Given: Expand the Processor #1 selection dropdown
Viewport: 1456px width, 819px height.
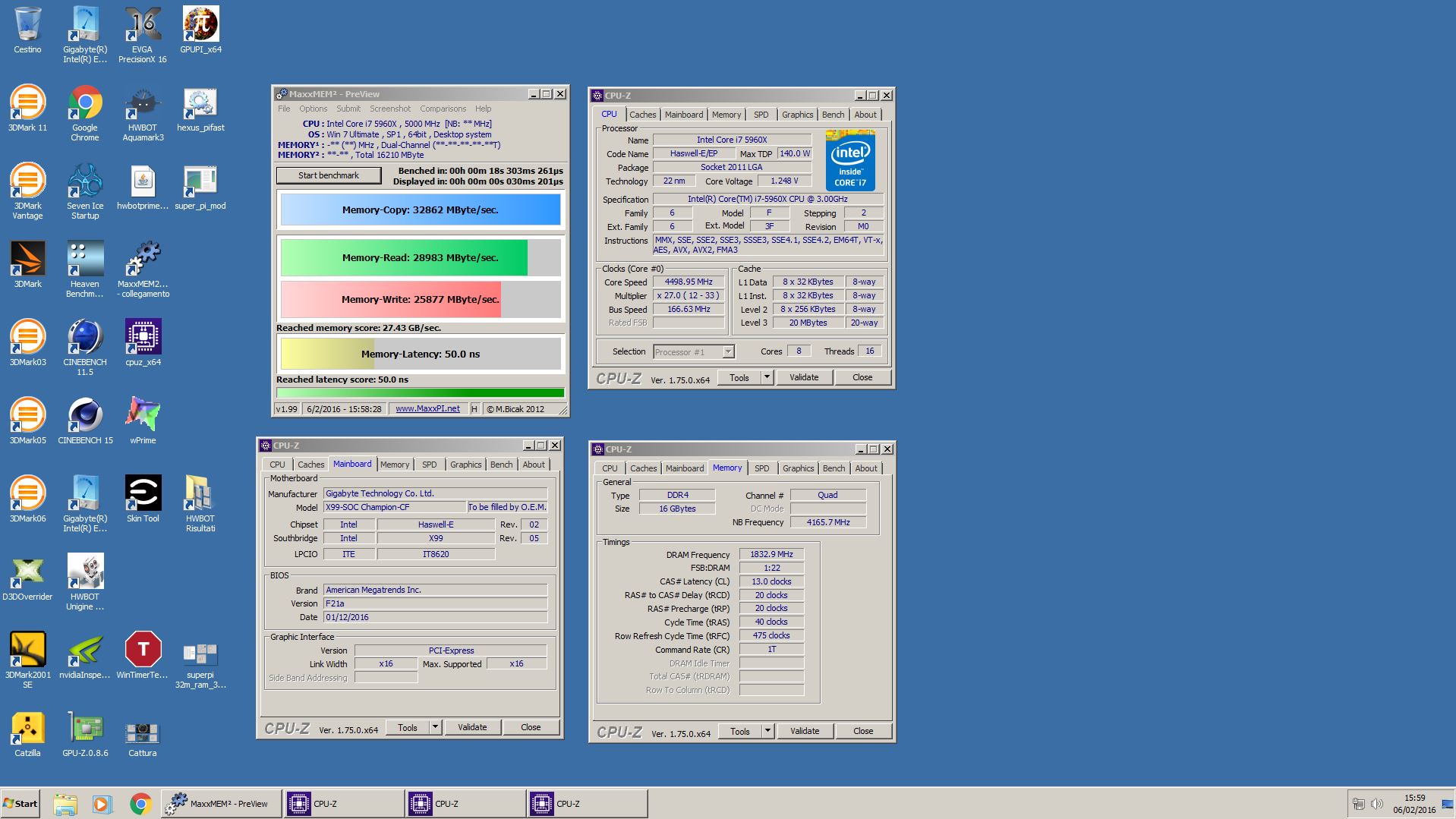Looking at the screenshot, I should click(x=728, y=351).
